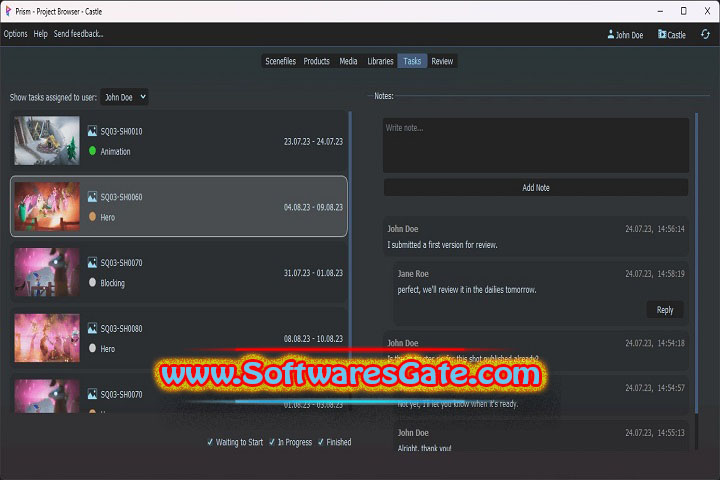Screen dimensions: 720x480
Task: Click timestamp 24.07.23, 14:56:14
Action: pos(655,229)
